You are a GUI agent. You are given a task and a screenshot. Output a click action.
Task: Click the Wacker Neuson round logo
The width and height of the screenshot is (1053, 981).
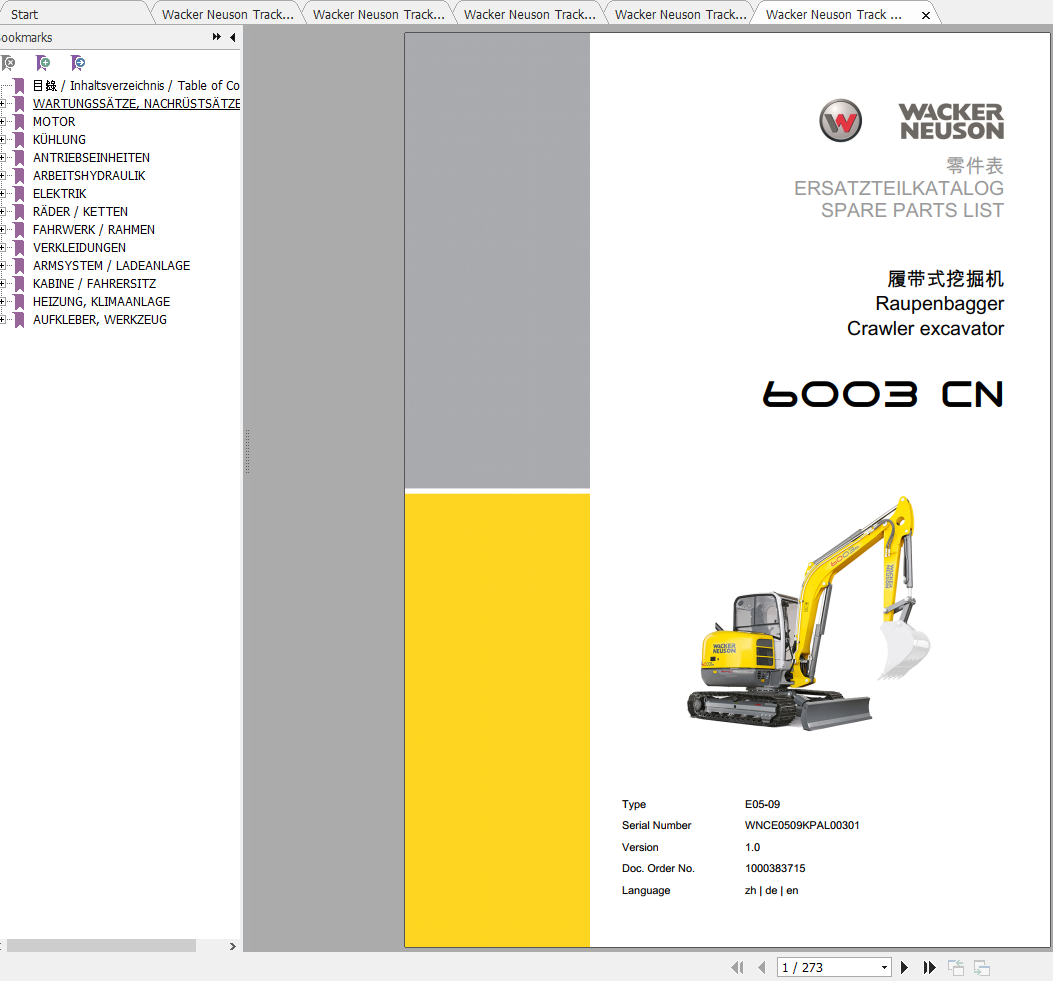840,121
